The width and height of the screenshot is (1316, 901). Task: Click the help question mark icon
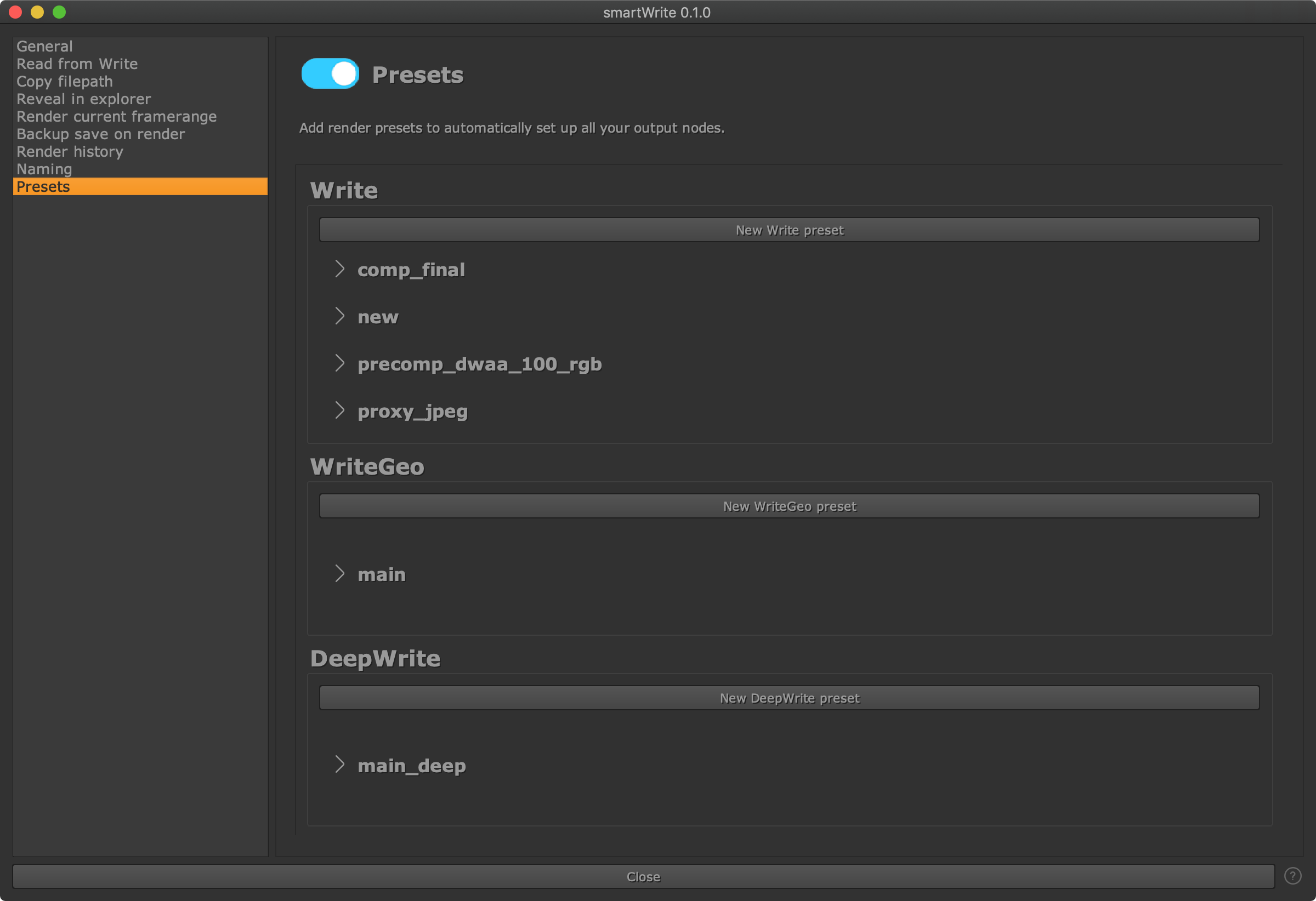point(1292,876)
